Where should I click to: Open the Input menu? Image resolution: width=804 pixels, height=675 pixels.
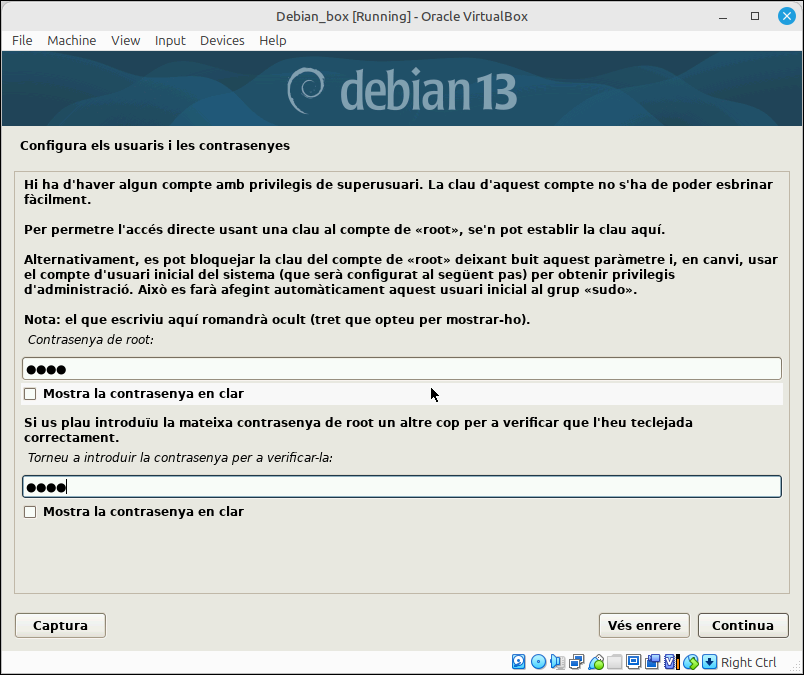pos(170,41)
